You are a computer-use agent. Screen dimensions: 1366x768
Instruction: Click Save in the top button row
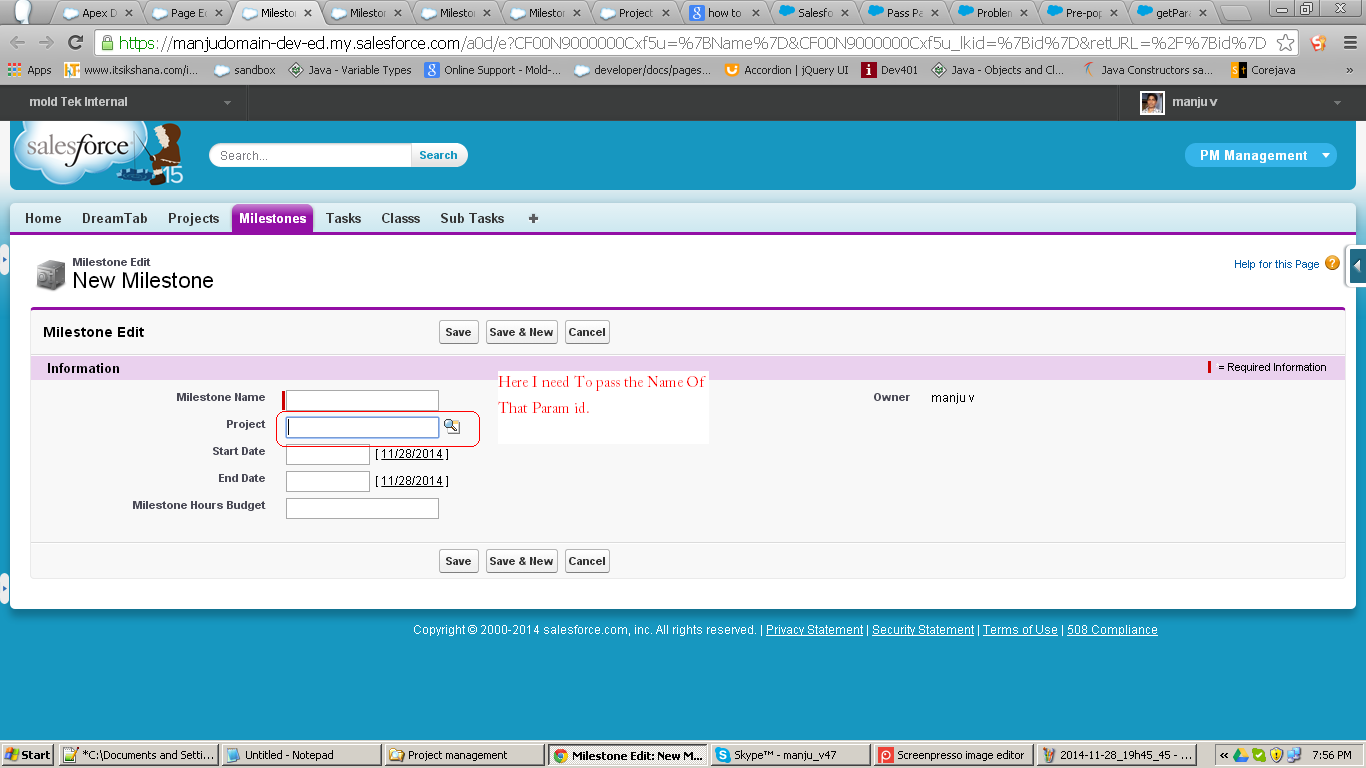point(458,332)
